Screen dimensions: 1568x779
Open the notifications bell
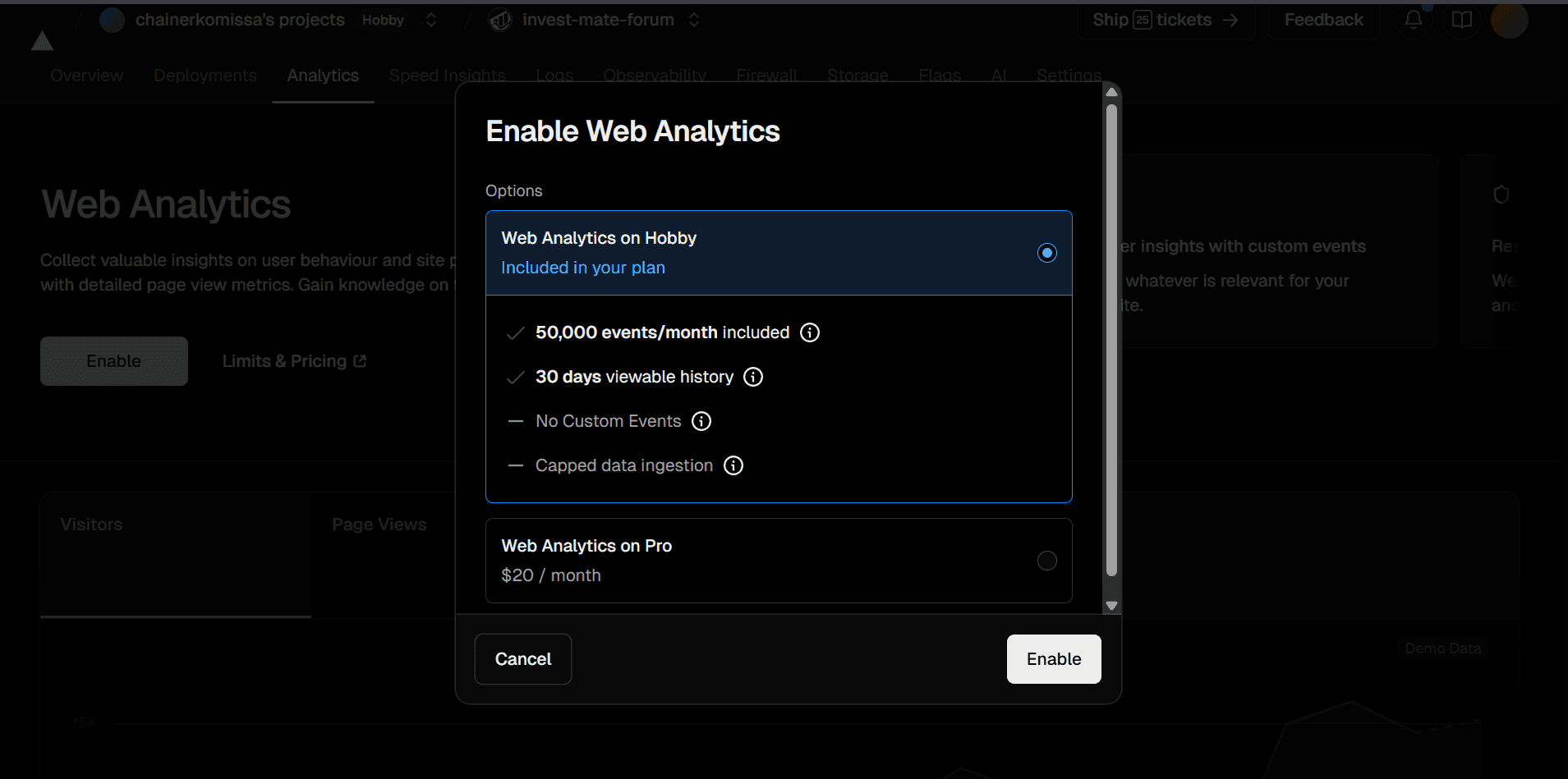click(1414, 20)
